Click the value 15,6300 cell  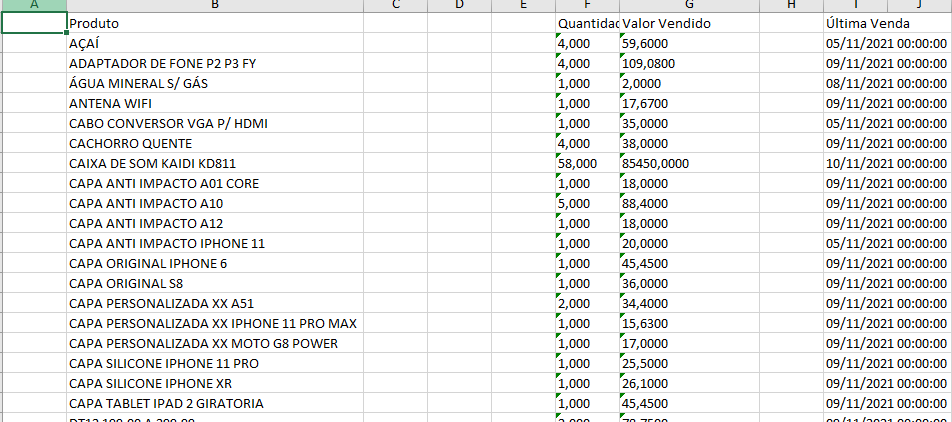690,324
